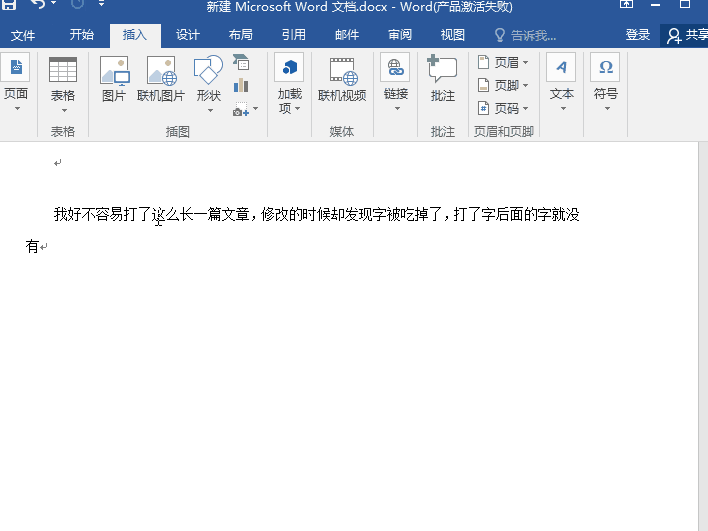Click the Save icon in quick access toolbar
Viewport: 708px width, 531px height.
9,5
